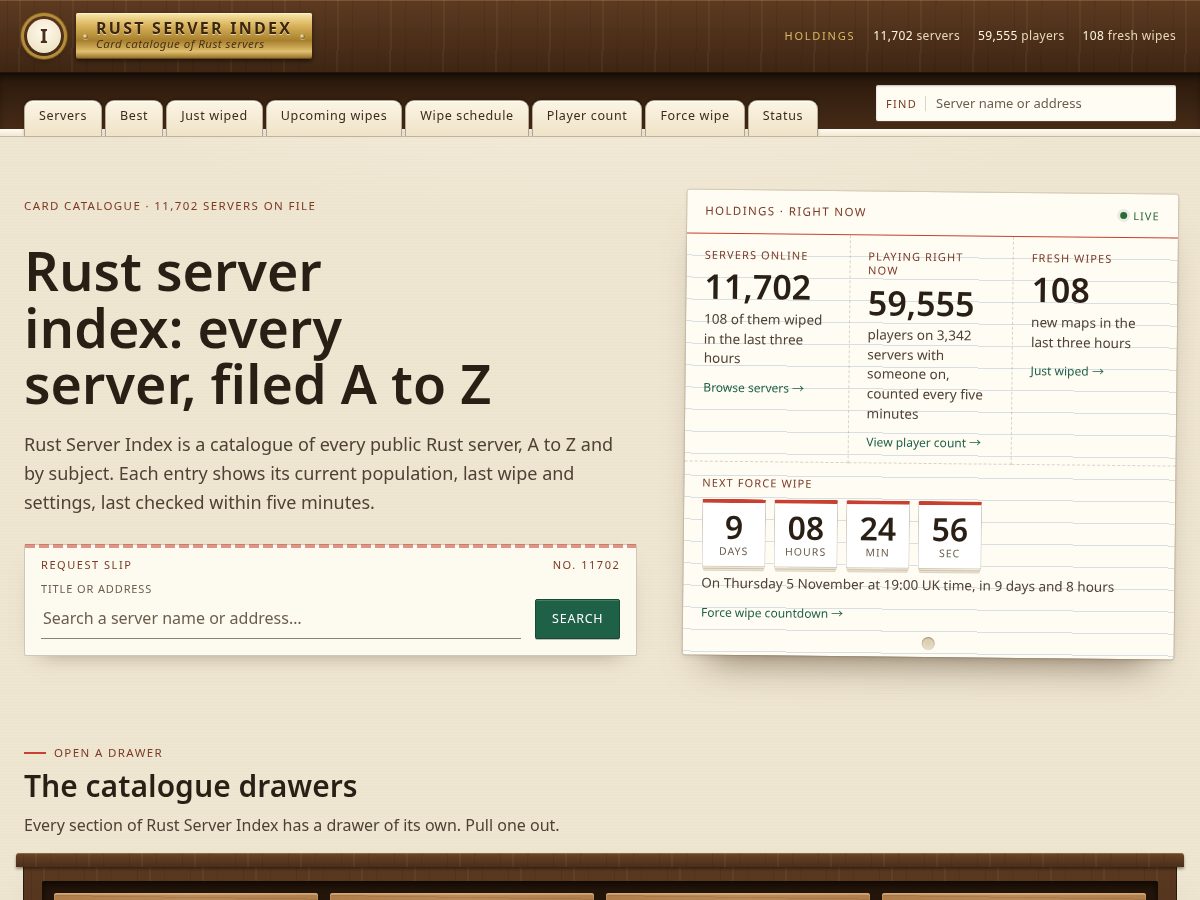Image resolution: width=1200 pixels, height=900 pixels.
Task: Click the green SEARCH button
Action: (x=577, y=619)
